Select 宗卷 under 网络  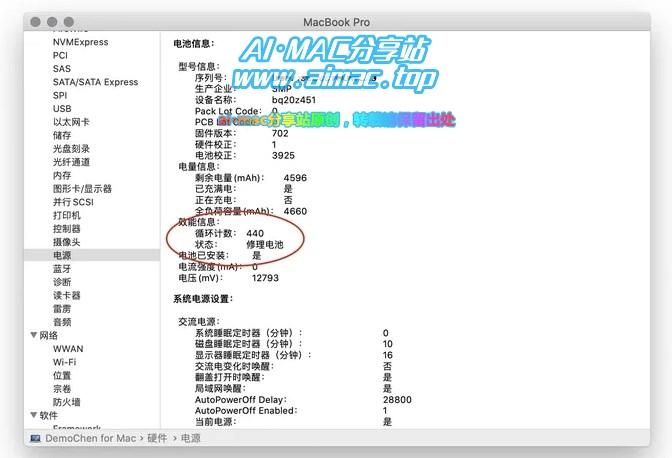pos(62,389)
